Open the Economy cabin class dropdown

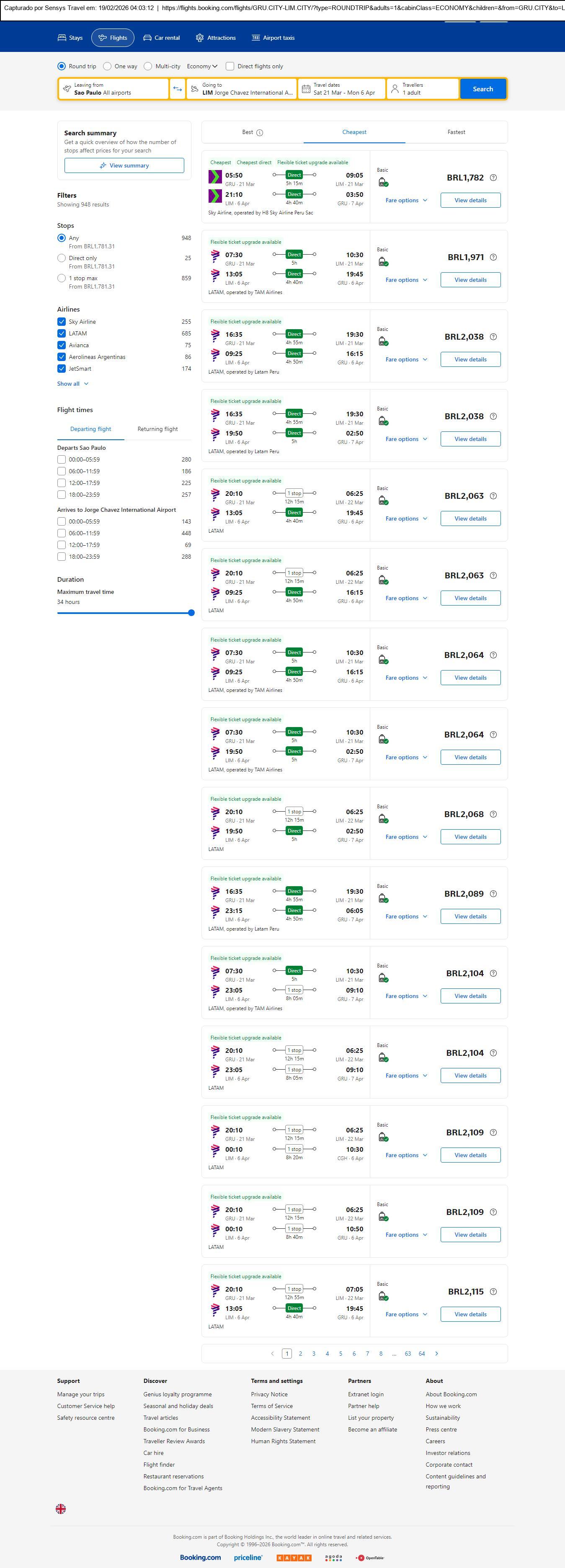click(x=202, y=66)
